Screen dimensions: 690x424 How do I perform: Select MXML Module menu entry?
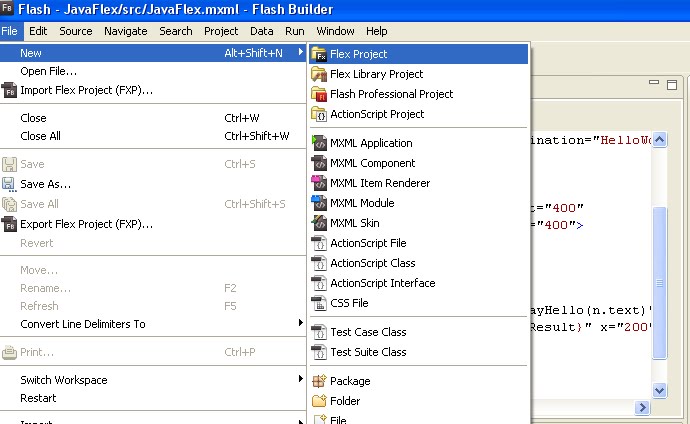point(418,203)
